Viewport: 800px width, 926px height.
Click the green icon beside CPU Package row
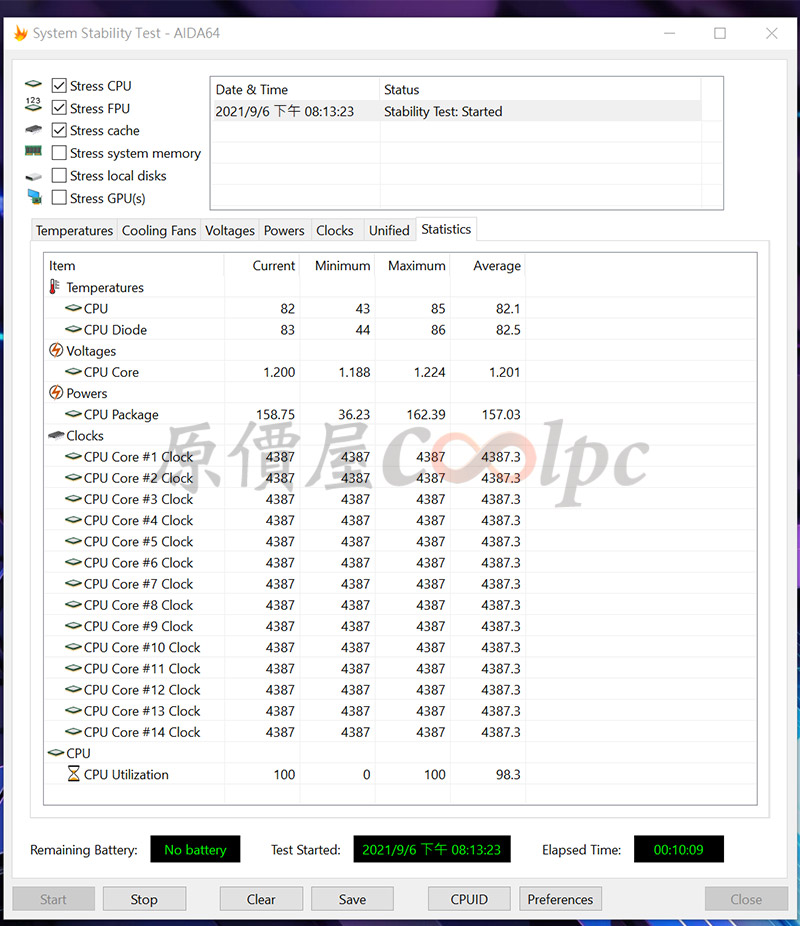(x=73, y=414)
